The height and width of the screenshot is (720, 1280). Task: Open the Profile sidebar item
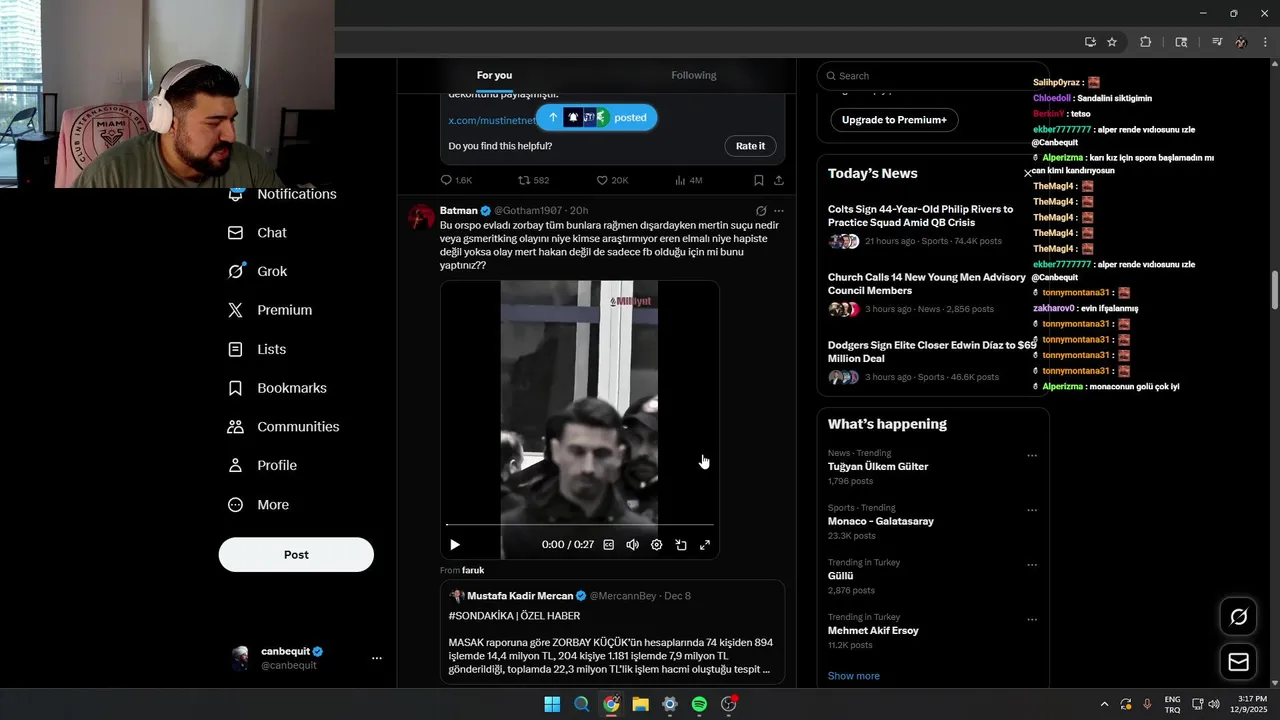click(x=262, y=466)
